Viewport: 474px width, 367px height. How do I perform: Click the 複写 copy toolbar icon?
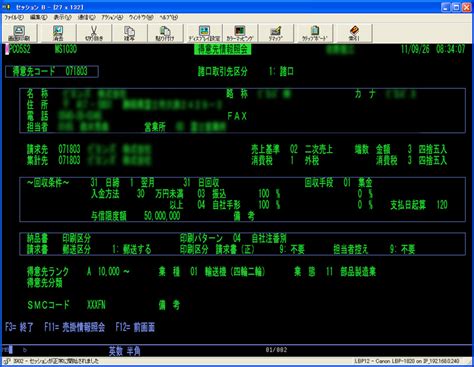pyautogui.click(x=129, y=33)
